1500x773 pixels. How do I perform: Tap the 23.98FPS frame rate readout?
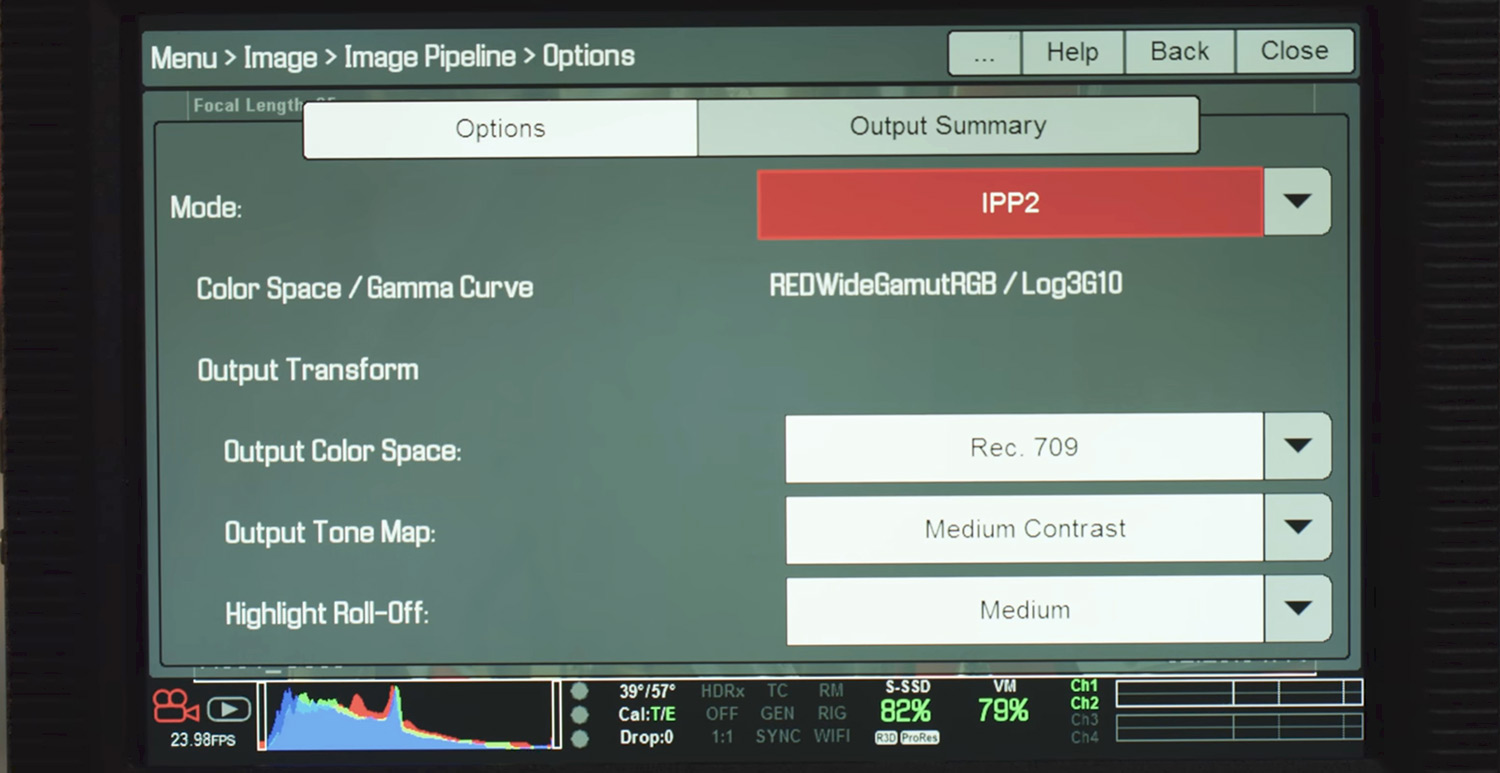point(202,741)
